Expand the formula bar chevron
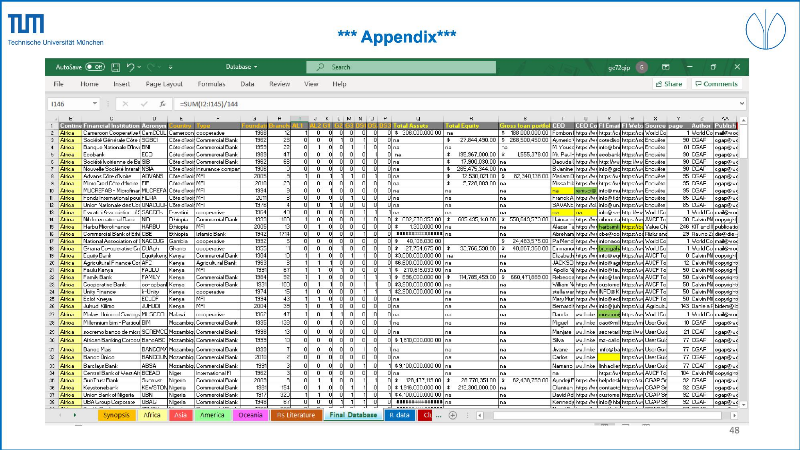The image size is (800, 450). click(x=742, y=104)
